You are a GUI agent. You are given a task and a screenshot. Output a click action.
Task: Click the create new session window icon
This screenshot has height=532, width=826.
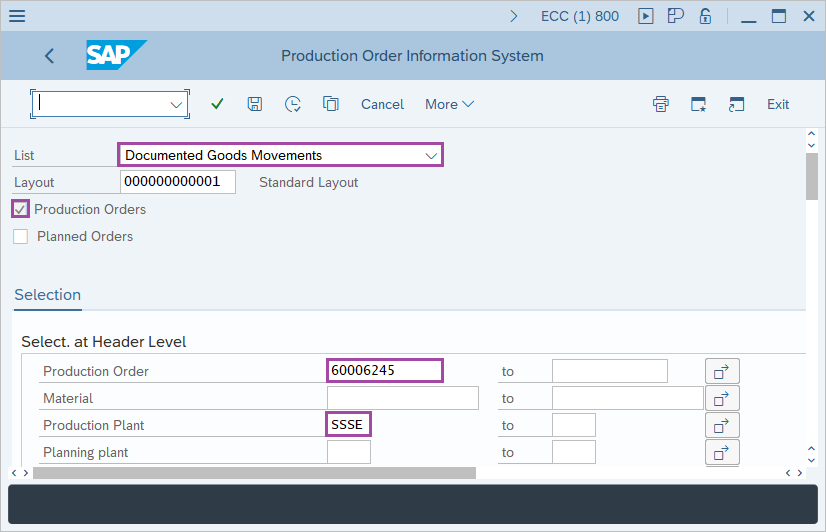(699, 104)
